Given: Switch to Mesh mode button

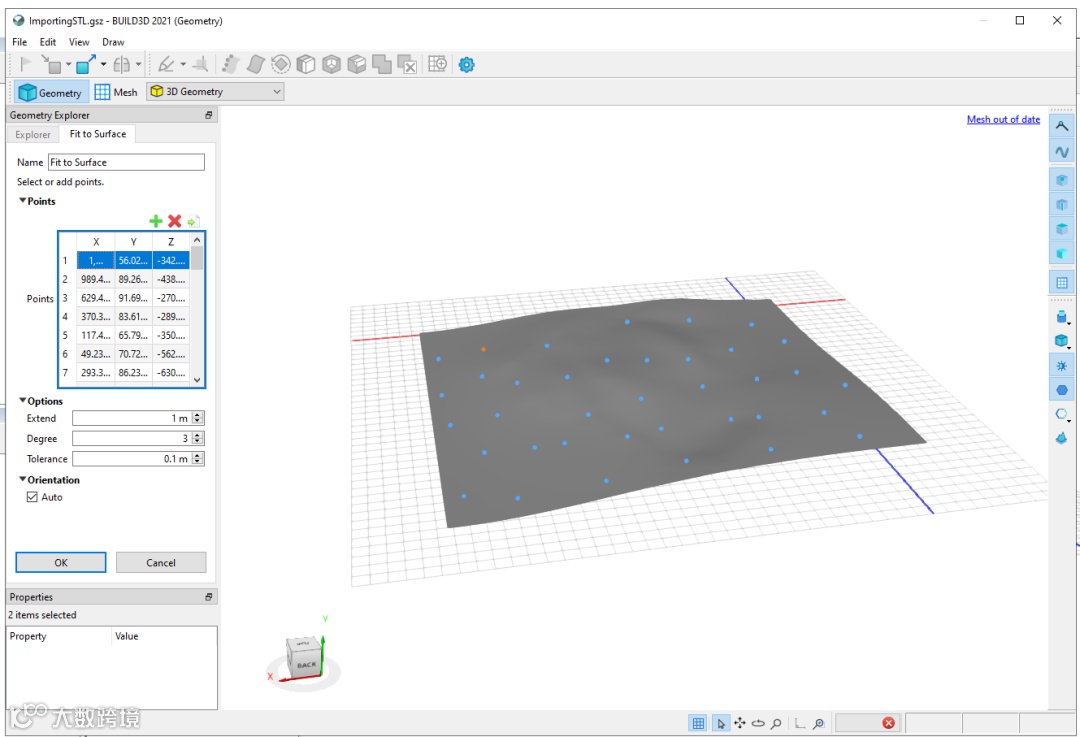Looking at the screenshot, I should click(x=116, y=92).
